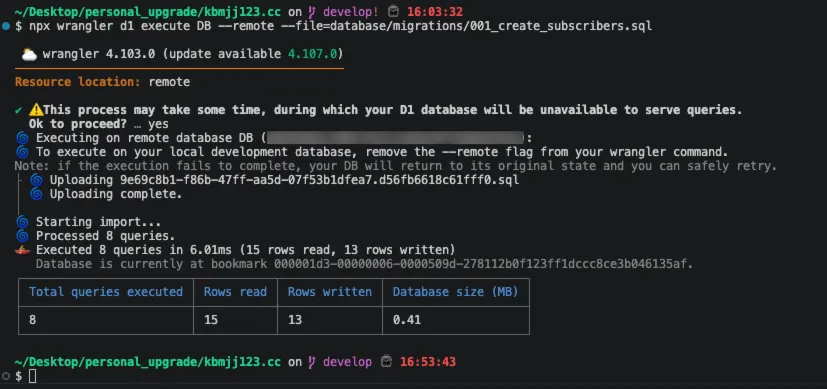Click the swirl icon beside 'To execute on your local'
This screenshot has width=827, height=389.
click(x=22, y=152)
